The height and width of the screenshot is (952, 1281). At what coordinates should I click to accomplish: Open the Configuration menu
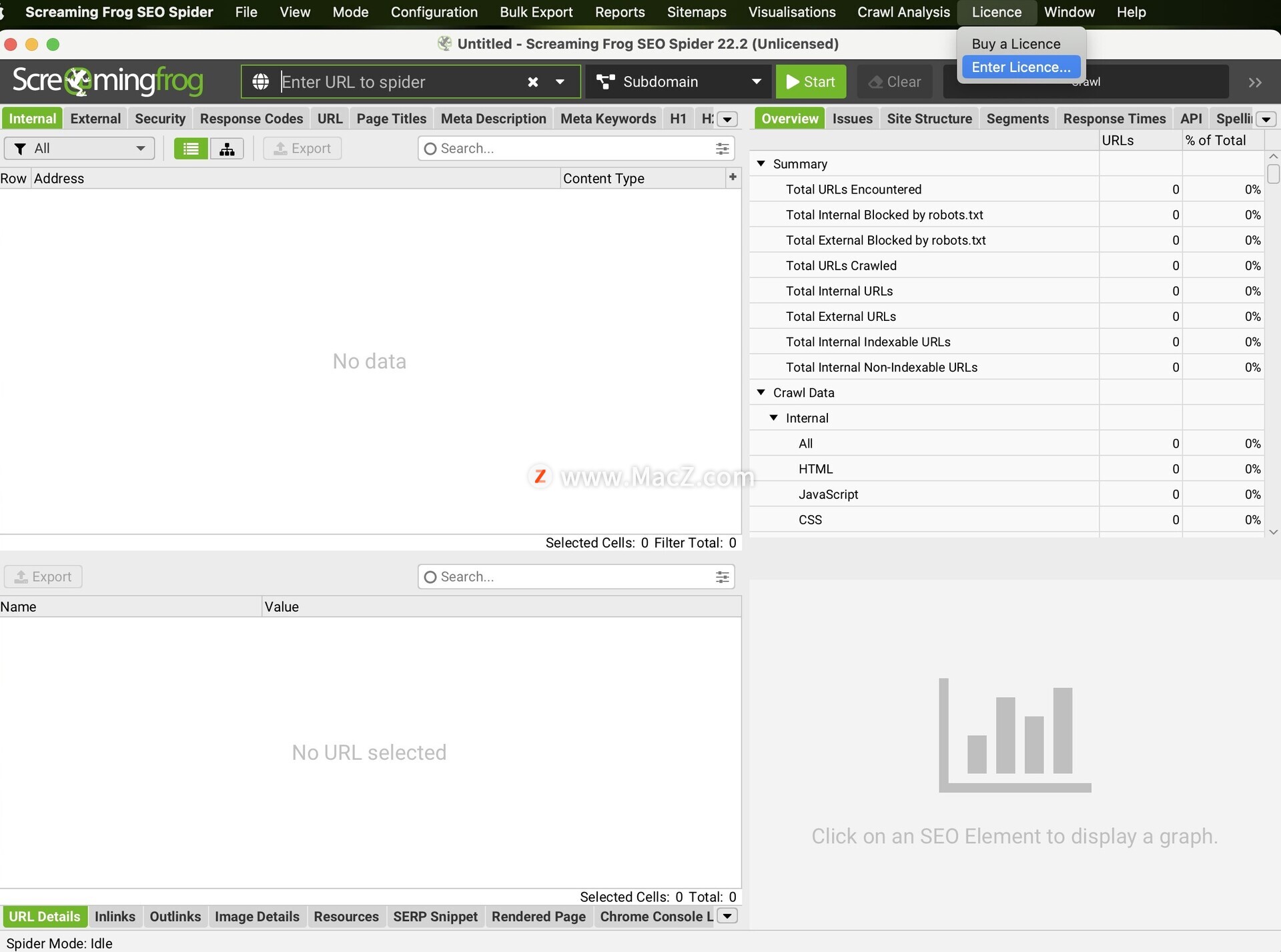coord(434,12)
